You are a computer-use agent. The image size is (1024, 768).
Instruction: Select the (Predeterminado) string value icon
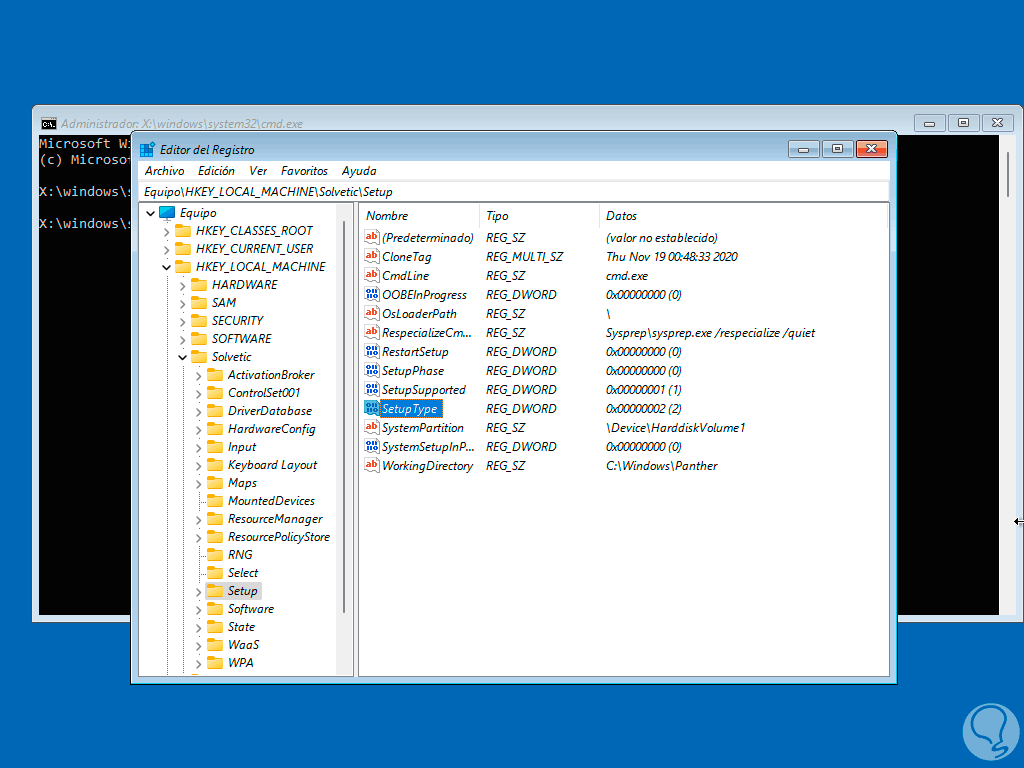(x=372, y=237)
